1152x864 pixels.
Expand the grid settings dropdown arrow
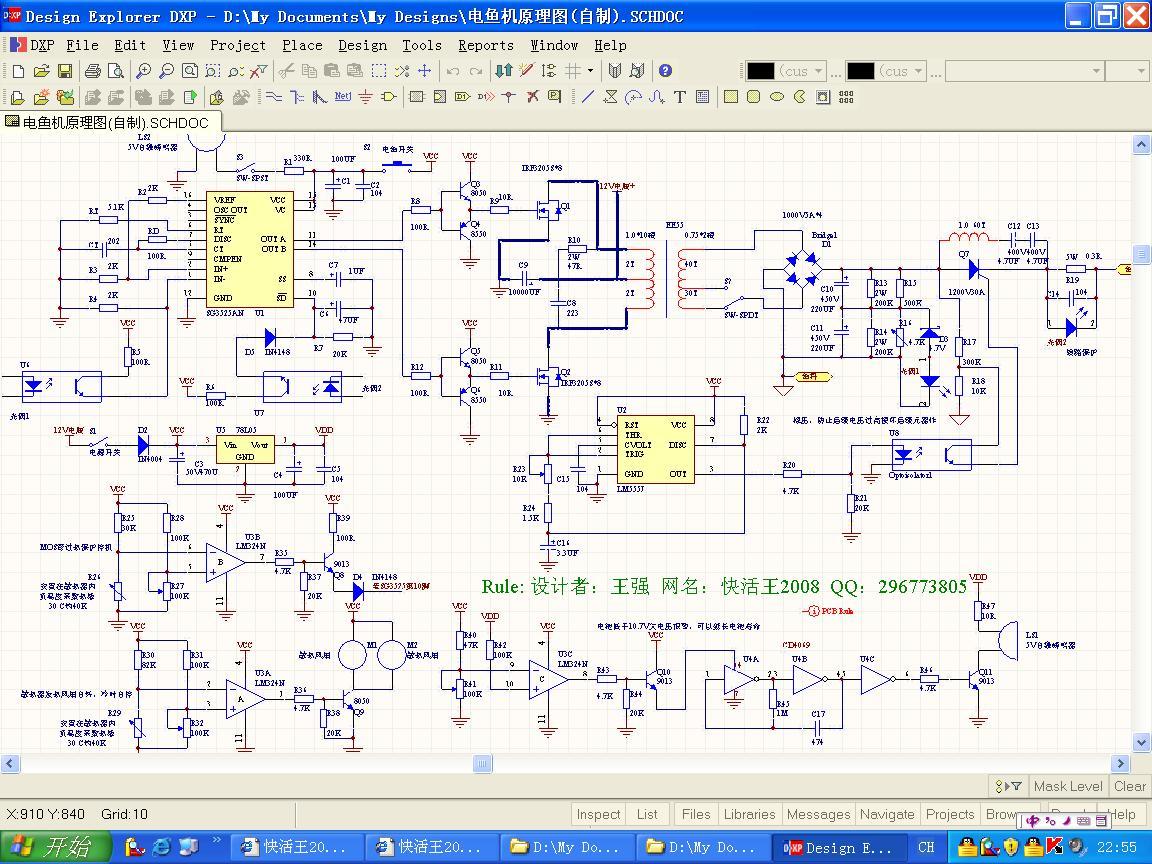(590, 71)
